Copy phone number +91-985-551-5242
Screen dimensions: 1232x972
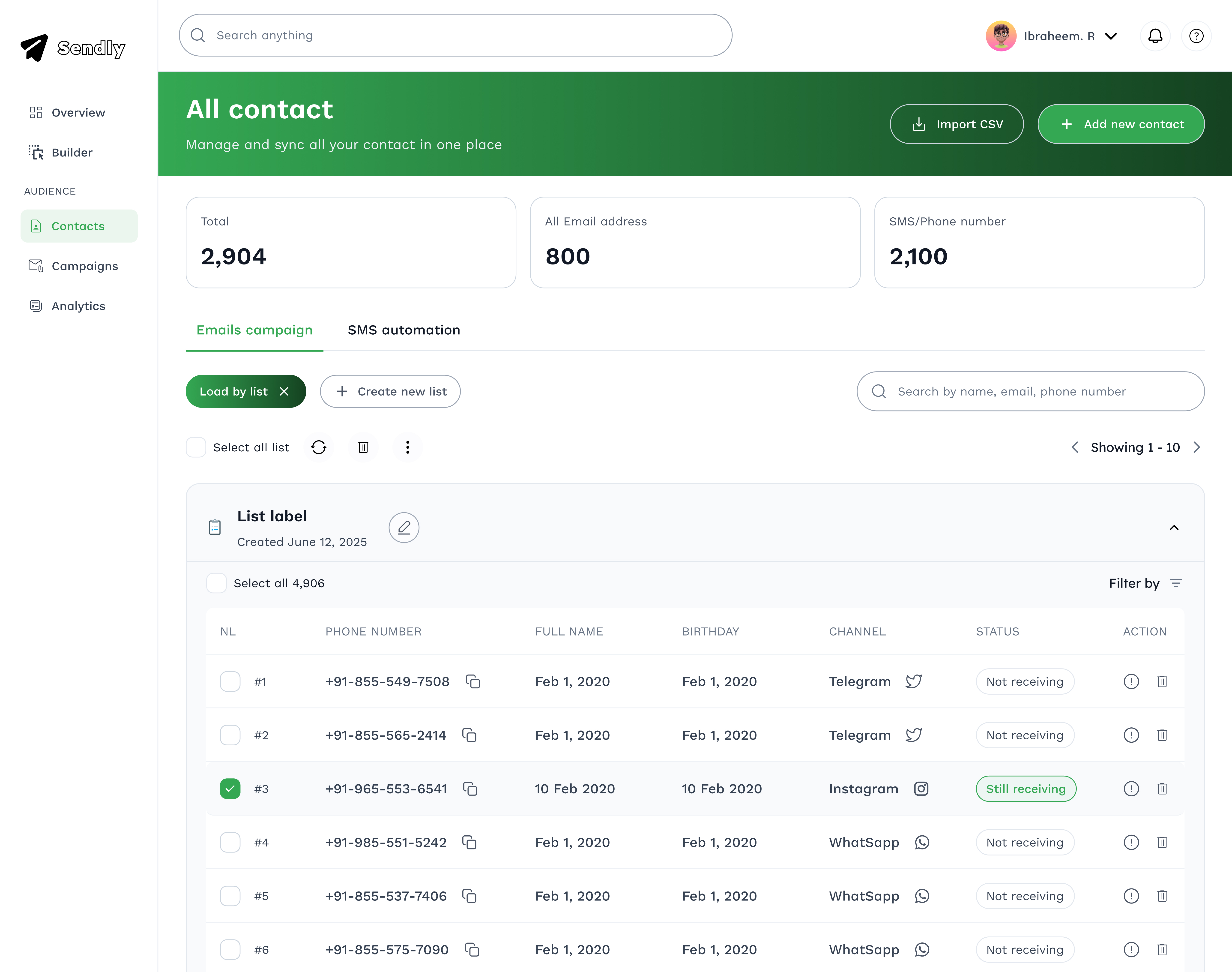[469, 842]
